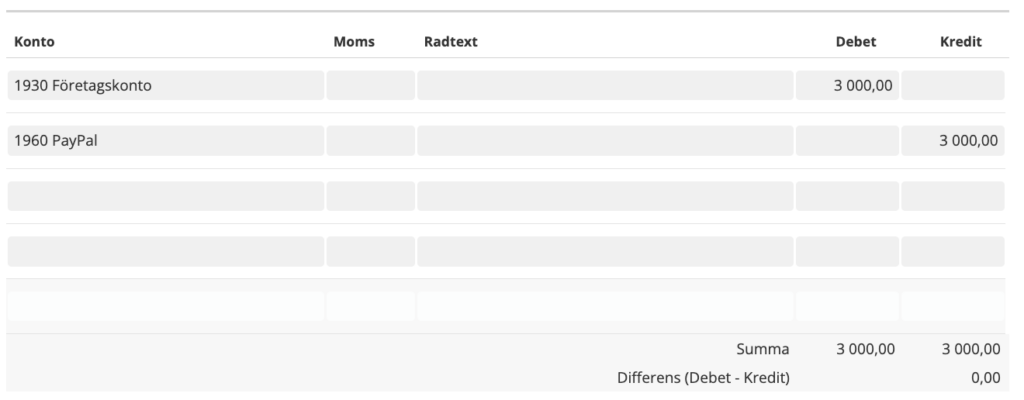Select Kredit field containing 3 000,00 for PayPal
Image resolution: width=1024 pixels, height=400 pixels.
pos(952,141)
